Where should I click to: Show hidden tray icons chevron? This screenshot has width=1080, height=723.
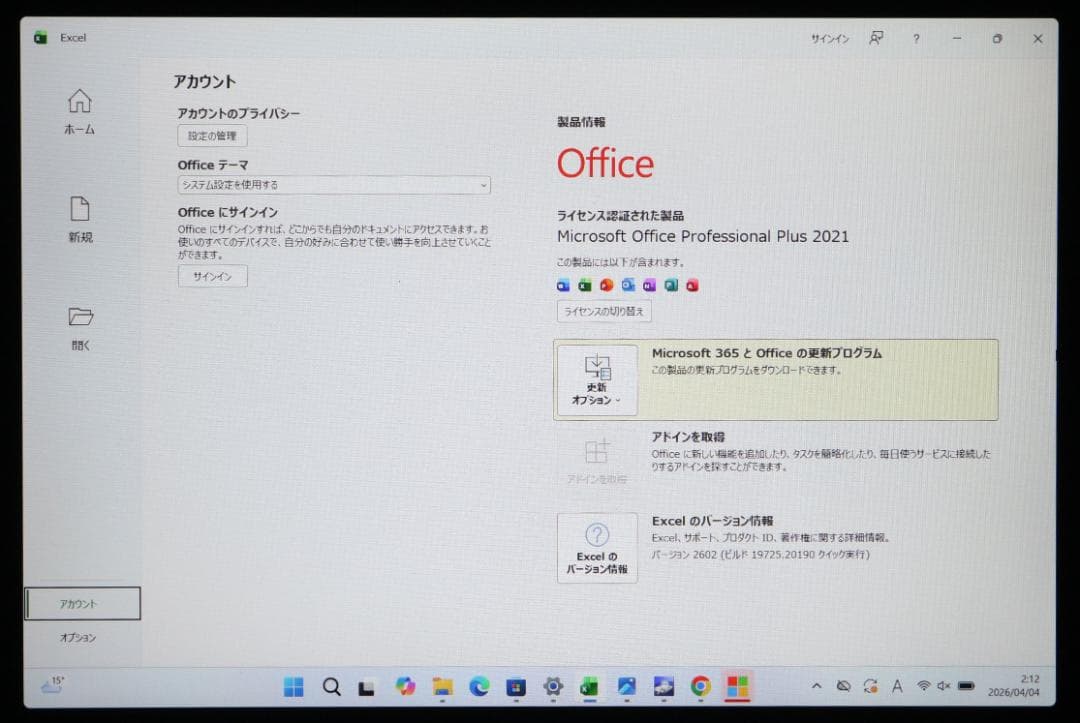tap(816, 686)
